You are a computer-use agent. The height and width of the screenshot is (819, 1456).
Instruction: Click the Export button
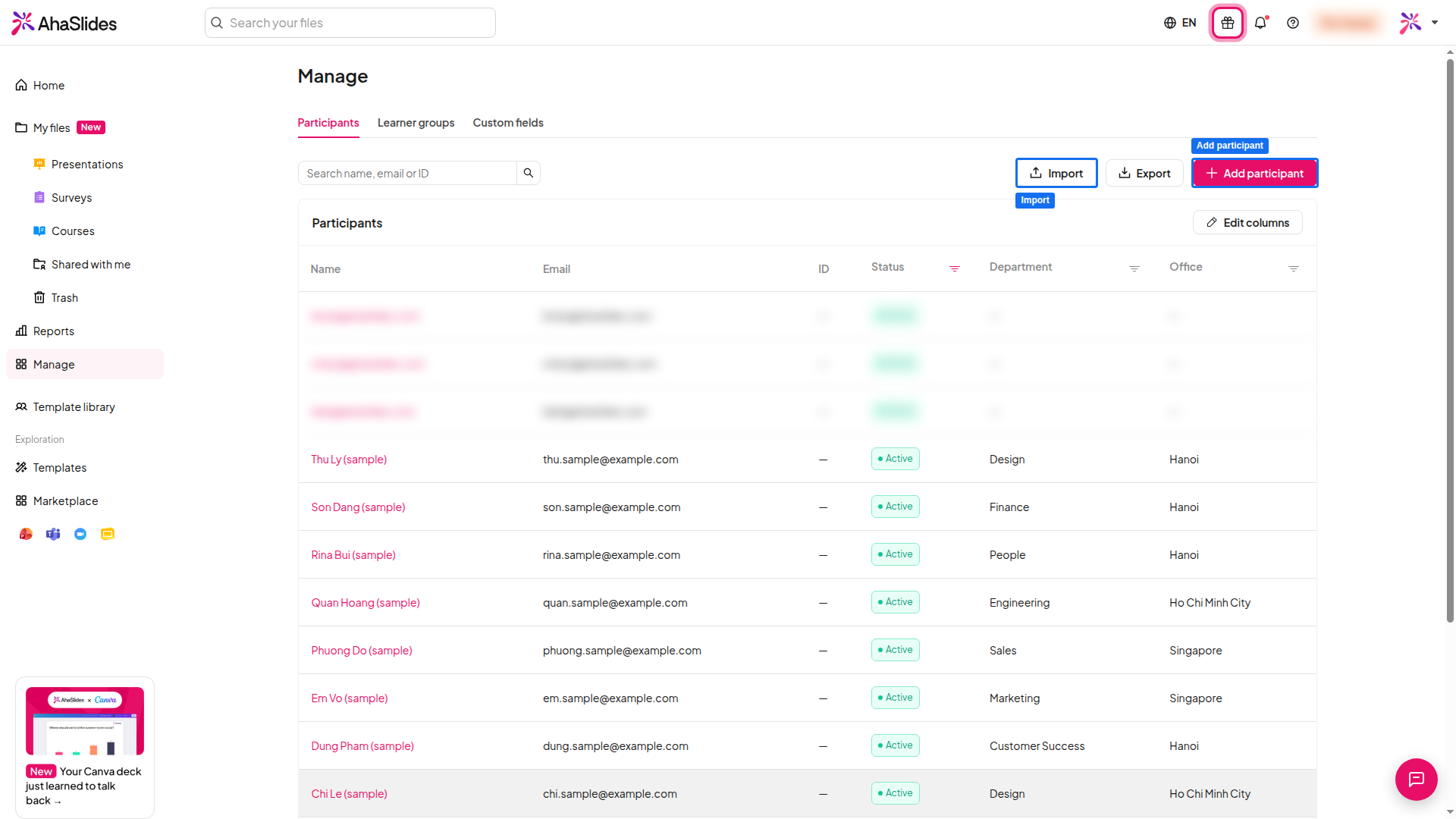[1144, 173]
